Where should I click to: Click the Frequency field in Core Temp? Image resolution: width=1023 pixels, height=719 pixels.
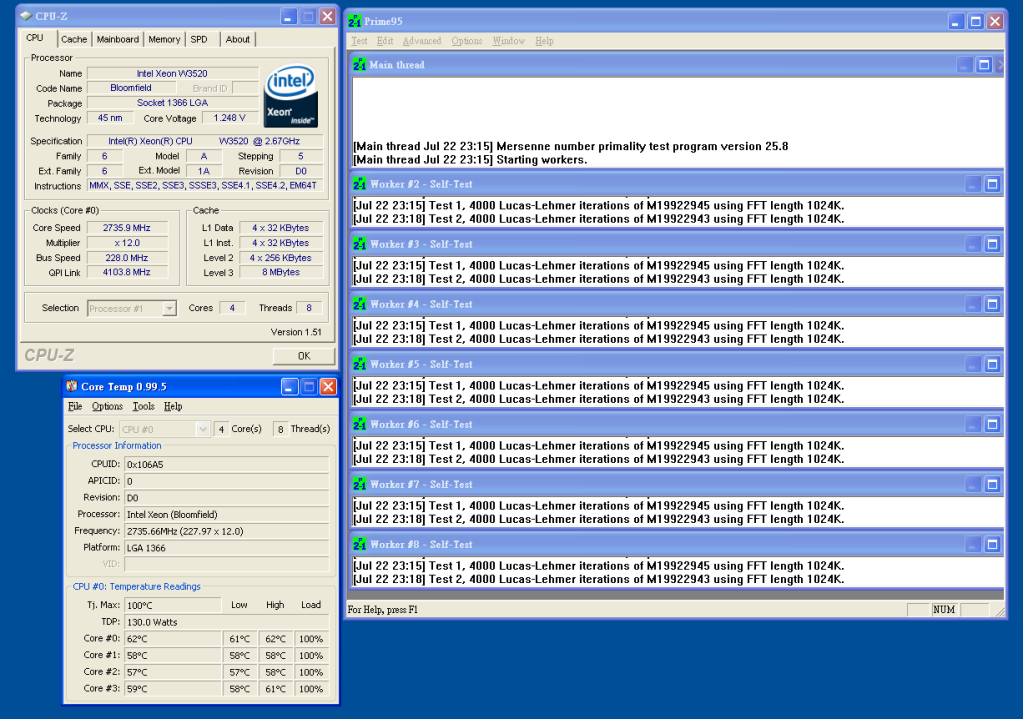point(226,531)
